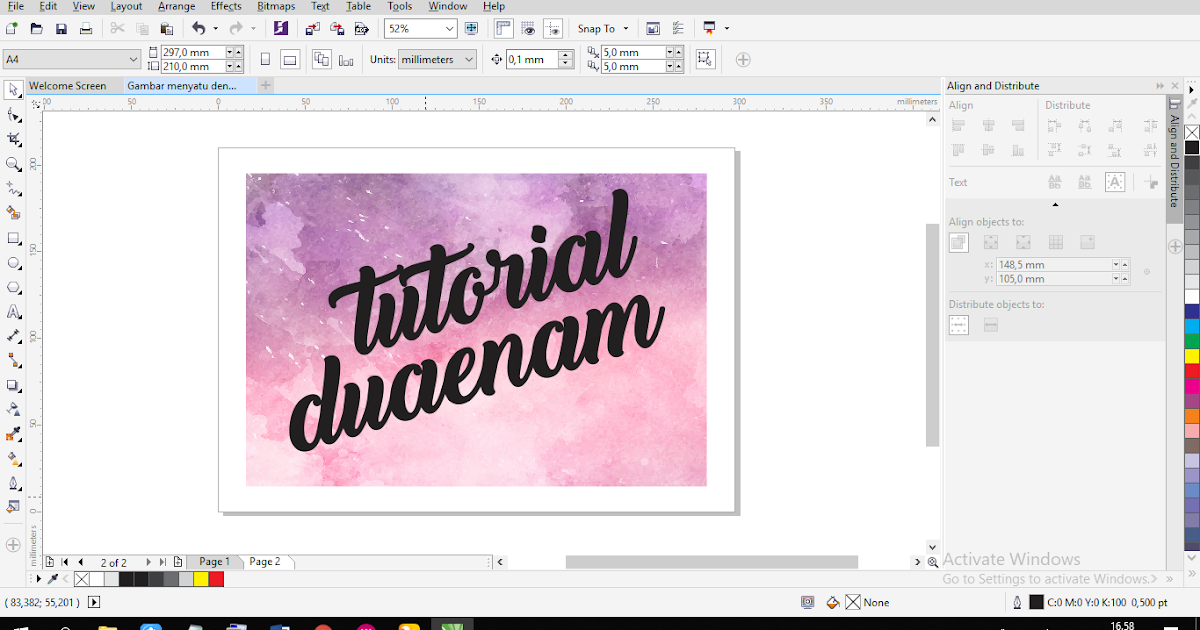Click the Export icon
This screenshot has width=1200, height=630.
pos(337,29)
